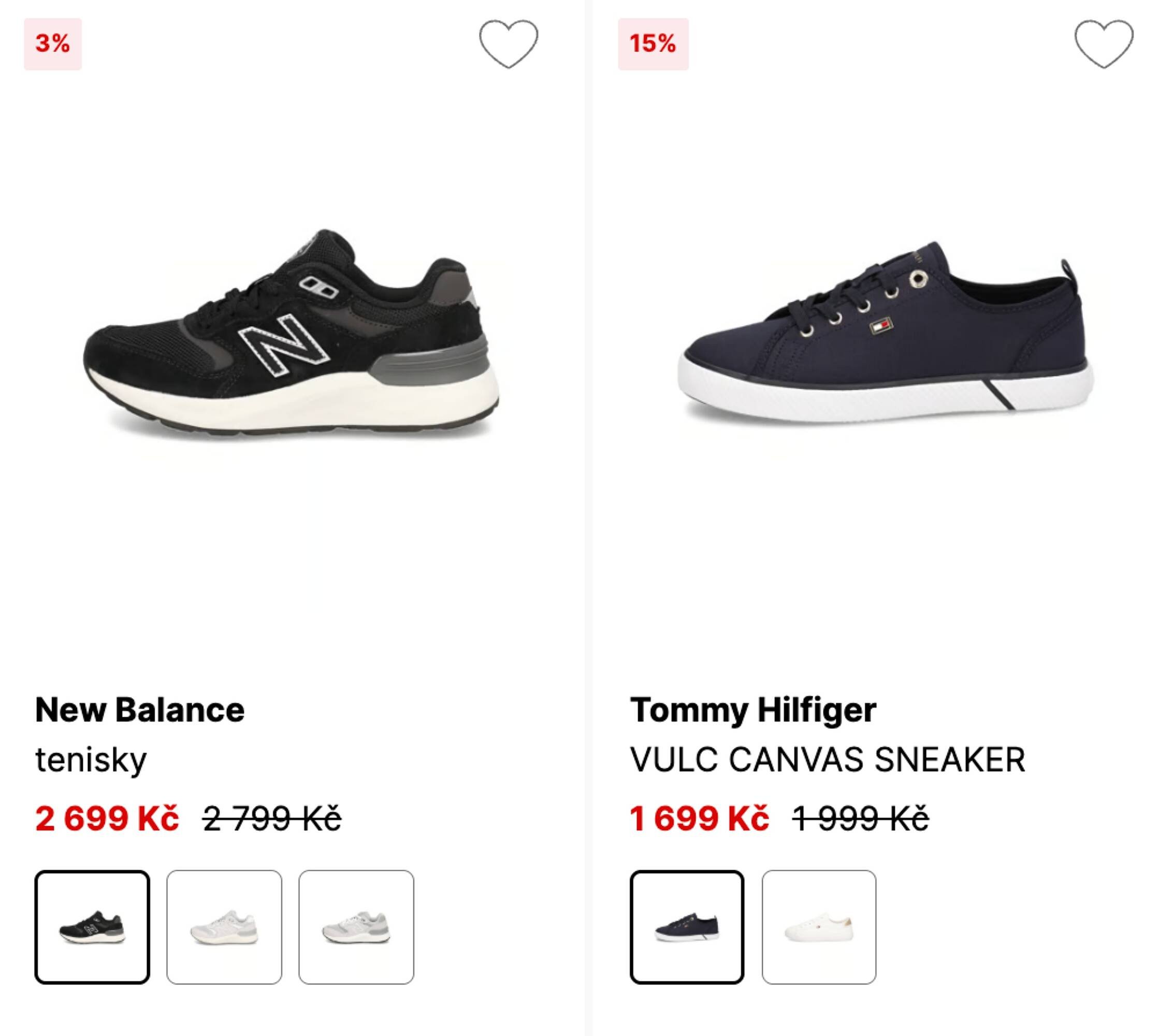The height and width of the screenshot is (1036, 1158).
Task: Click the 15% discount badge
Action: [x=653, y=44]
